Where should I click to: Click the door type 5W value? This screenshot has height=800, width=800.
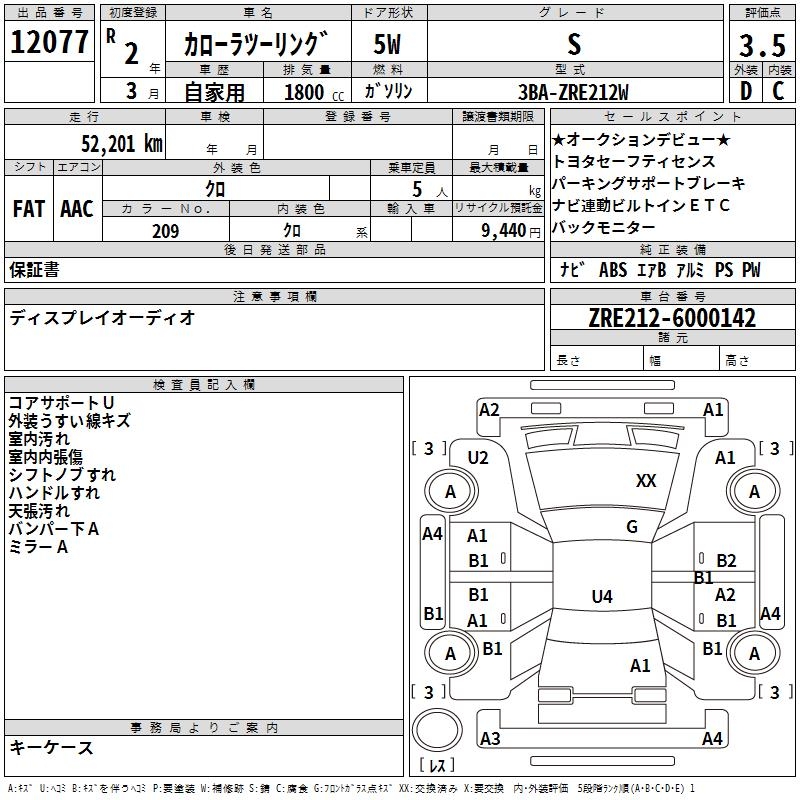click(387, 44)
